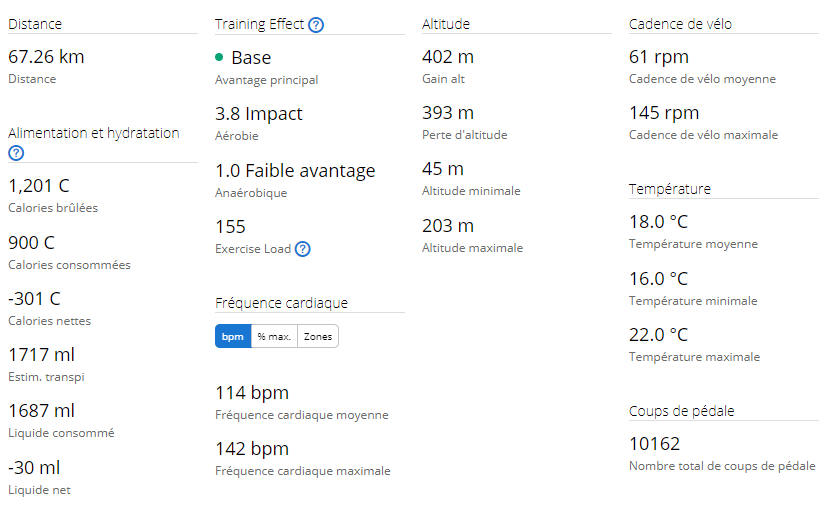
Task: Click the Training Effect section heading
Action: 260,24
